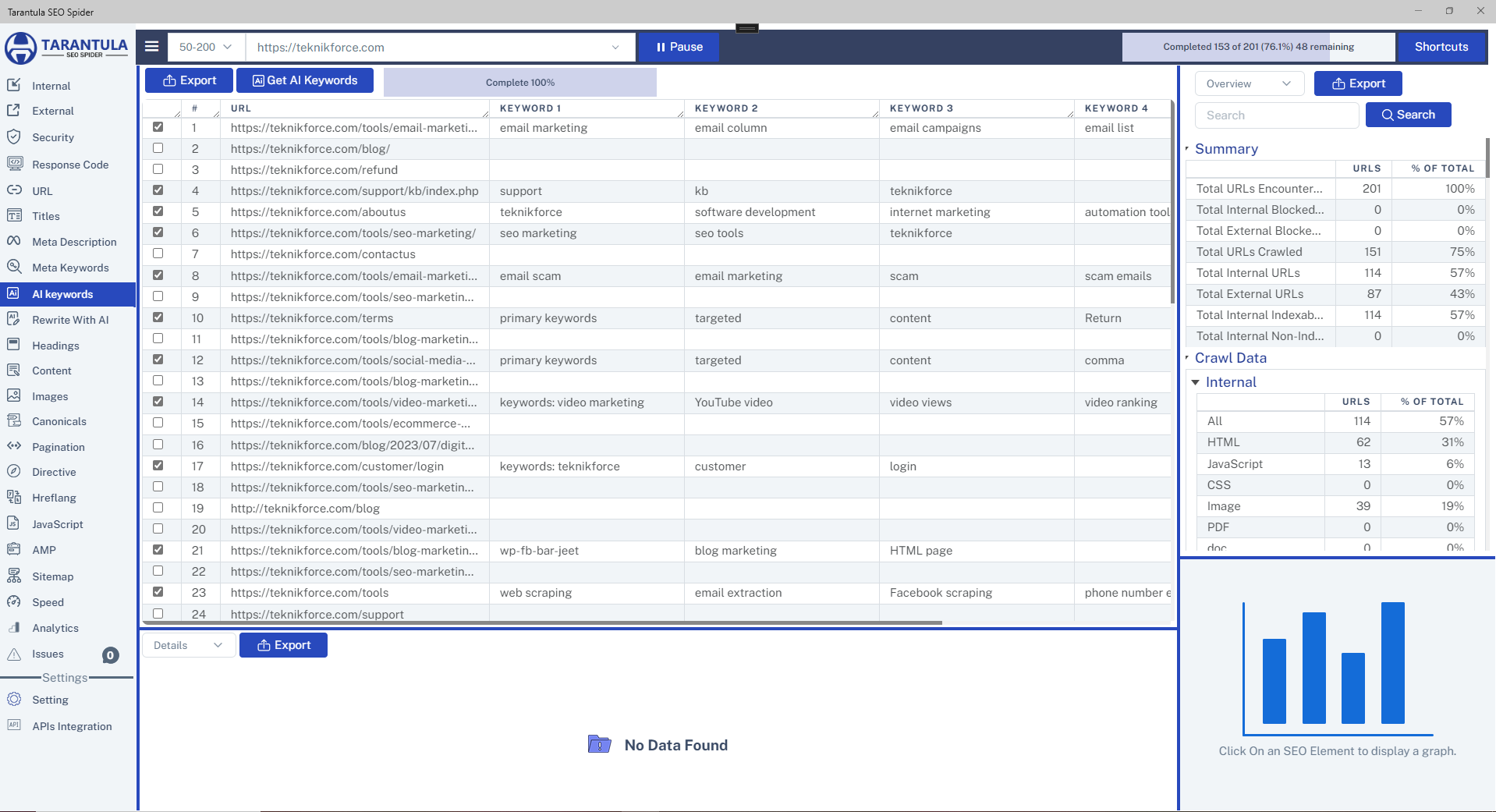
Task: Click the Analytics chart icon
Action: coord(13,628)
